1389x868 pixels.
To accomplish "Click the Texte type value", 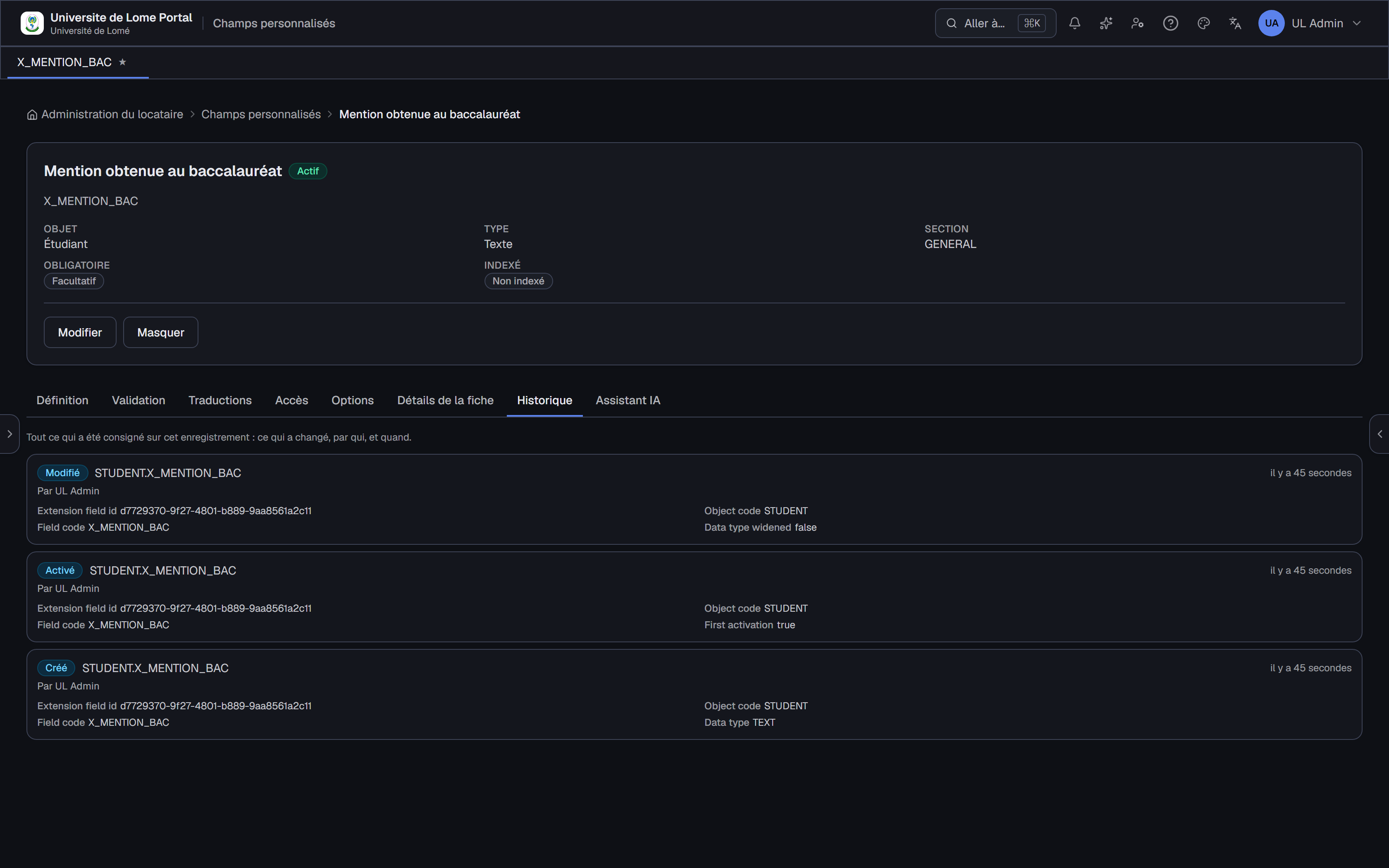I will tap(498, 244).
